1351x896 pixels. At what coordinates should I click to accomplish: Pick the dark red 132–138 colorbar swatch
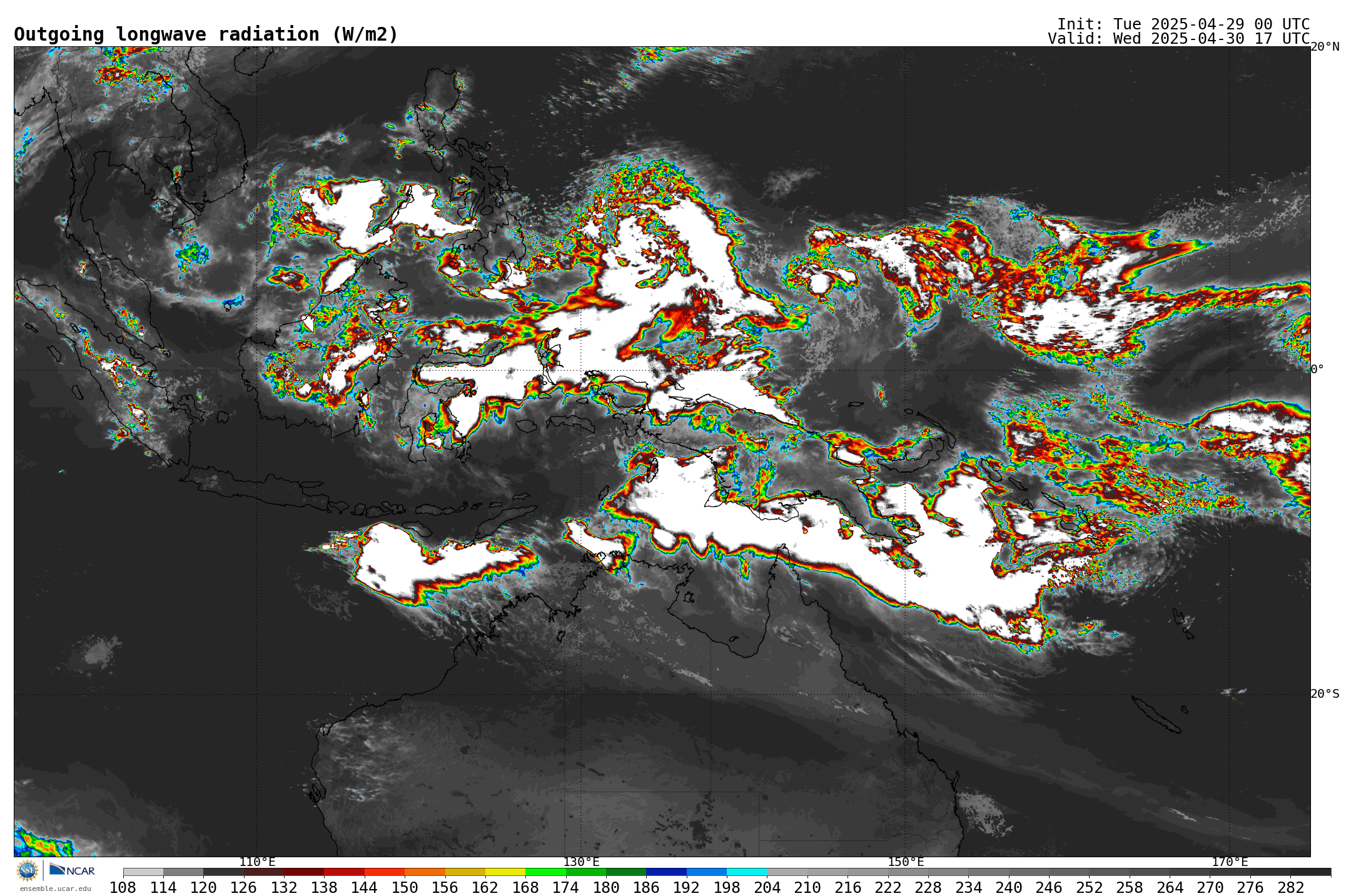[x=304, y=872]
